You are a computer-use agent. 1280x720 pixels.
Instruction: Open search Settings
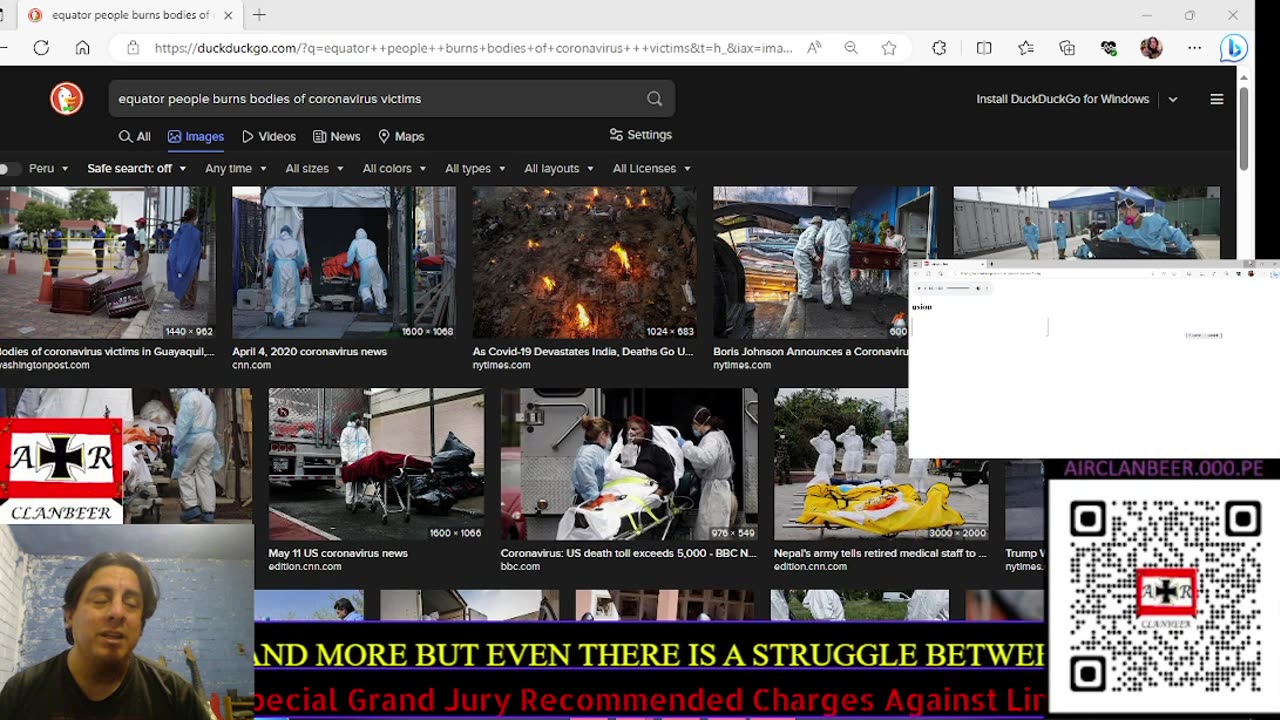click(641, 135)
